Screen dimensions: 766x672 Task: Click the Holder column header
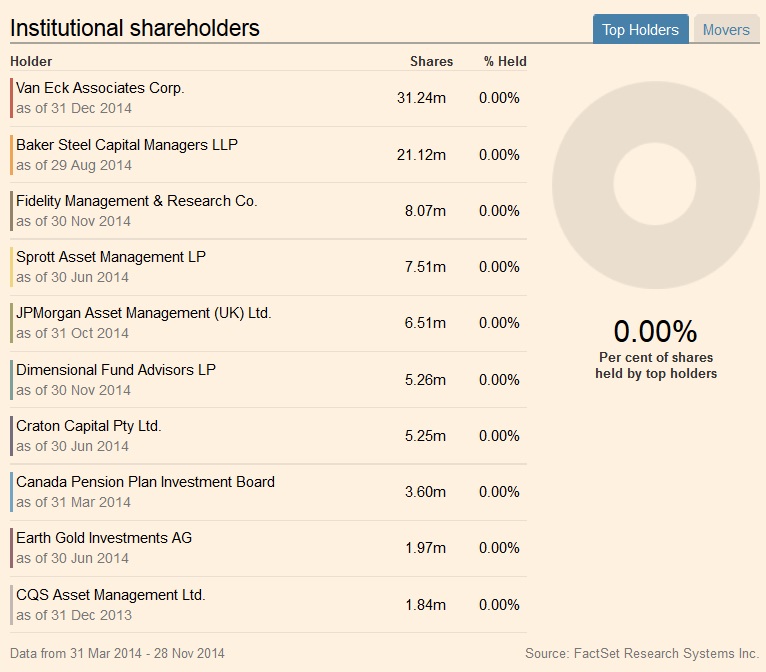click(31, 61)
